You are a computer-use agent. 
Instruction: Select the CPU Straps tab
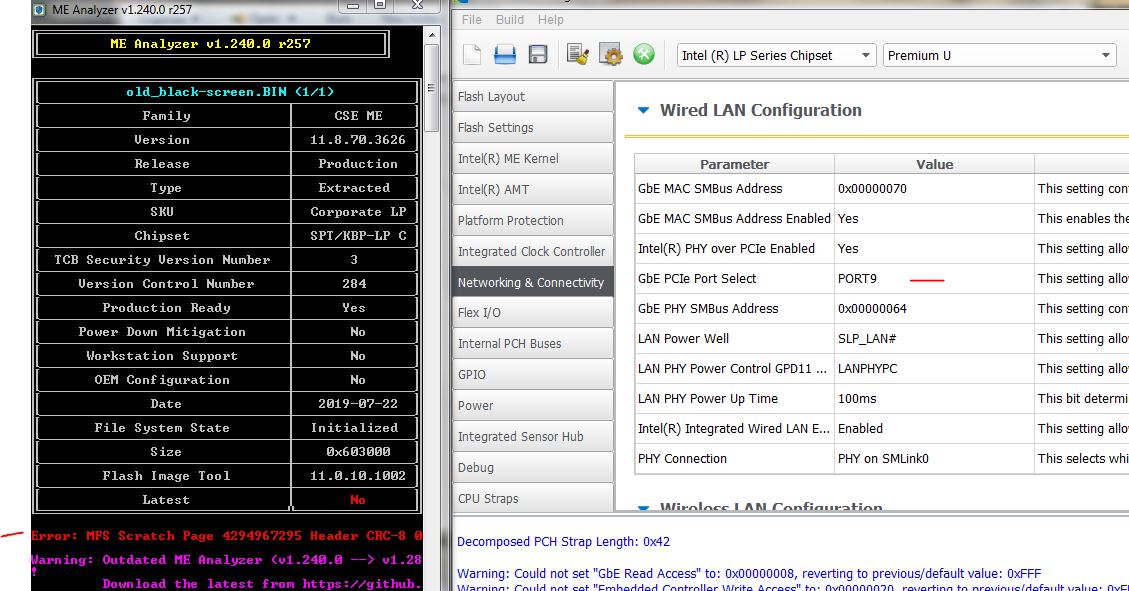[533, 498]
